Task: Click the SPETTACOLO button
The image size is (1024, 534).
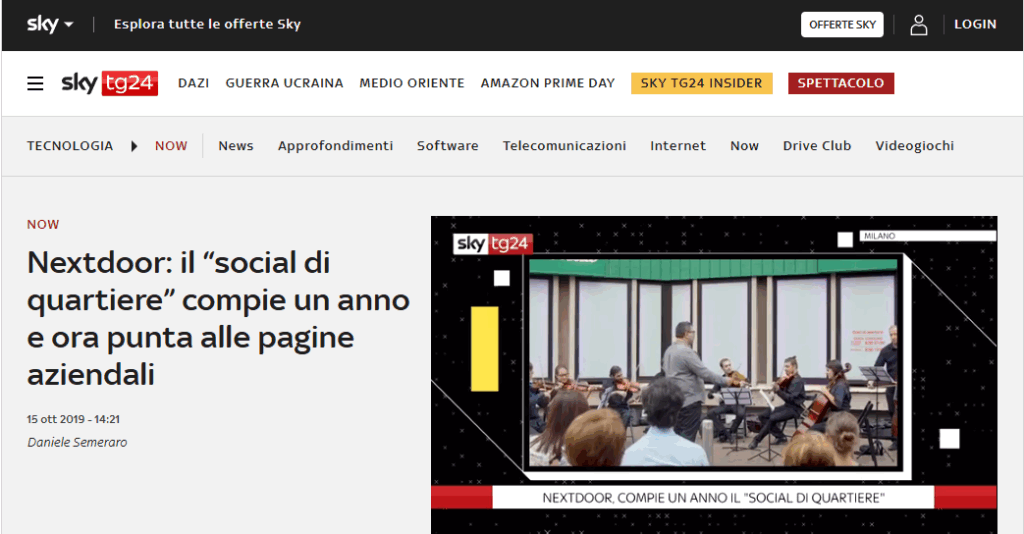Action: click(840, 83)
